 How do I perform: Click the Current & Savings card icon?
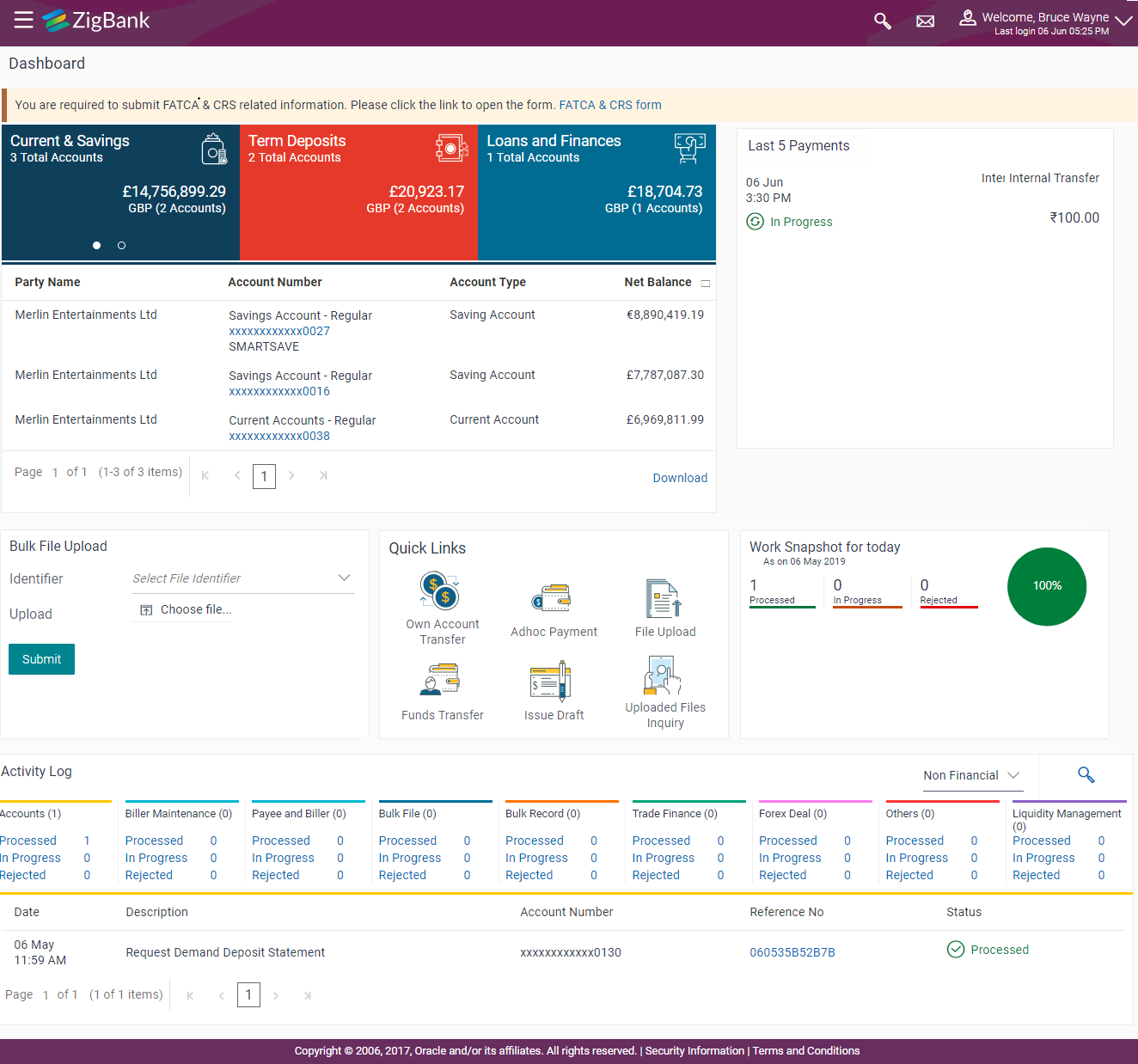214,149
